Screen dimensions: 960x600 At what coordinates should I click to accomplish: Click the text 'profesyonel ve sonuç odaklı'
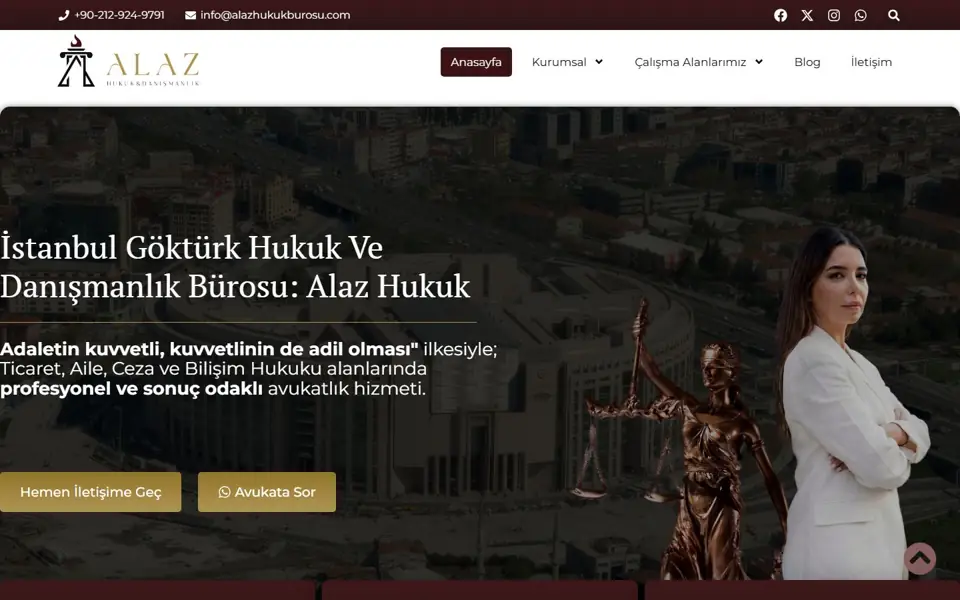point(131,389)
